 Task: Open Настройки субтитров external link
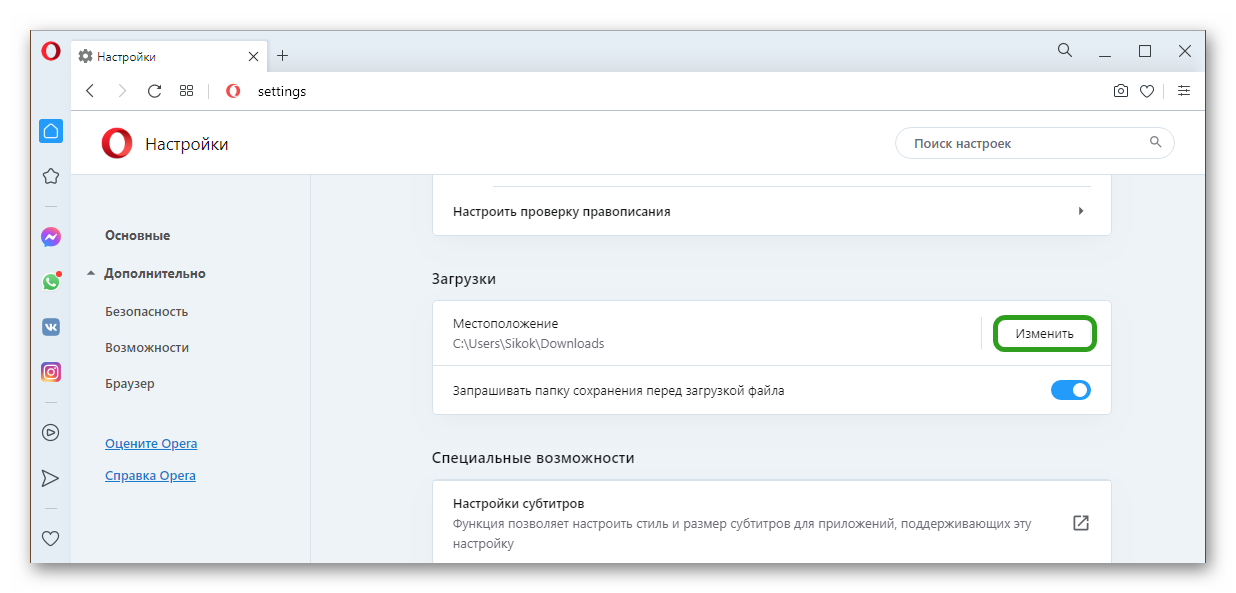[1080, 523]
